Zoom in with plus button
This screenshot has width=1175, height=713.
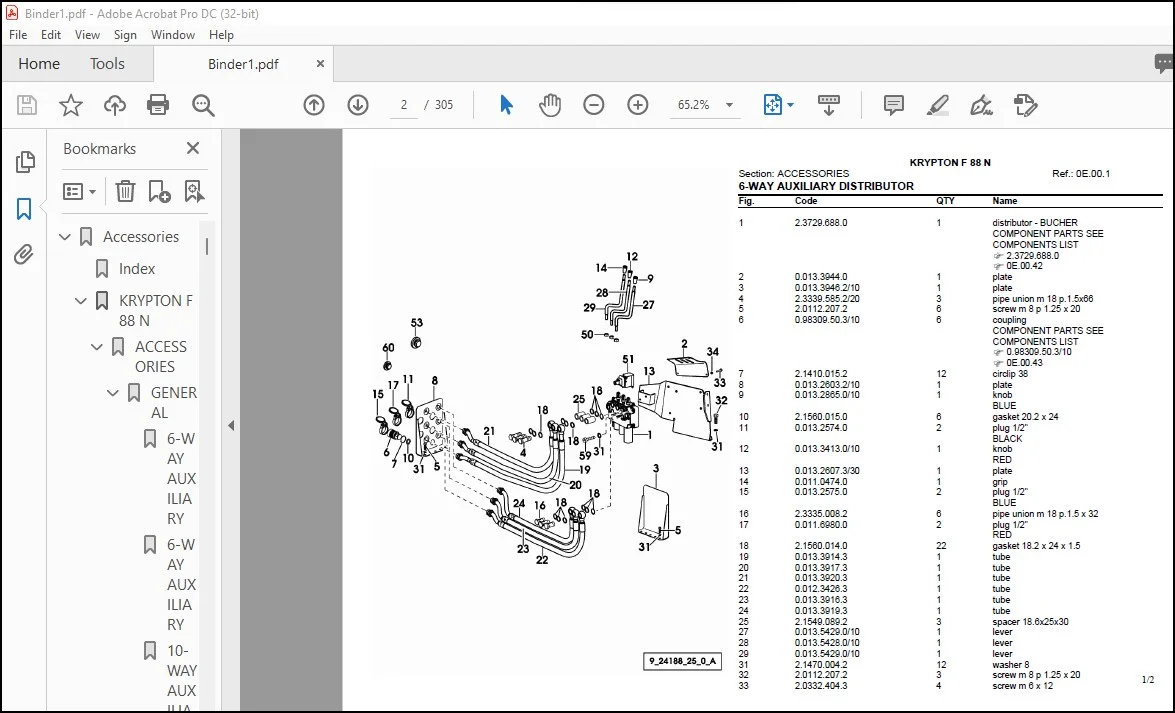pos(638,105)
